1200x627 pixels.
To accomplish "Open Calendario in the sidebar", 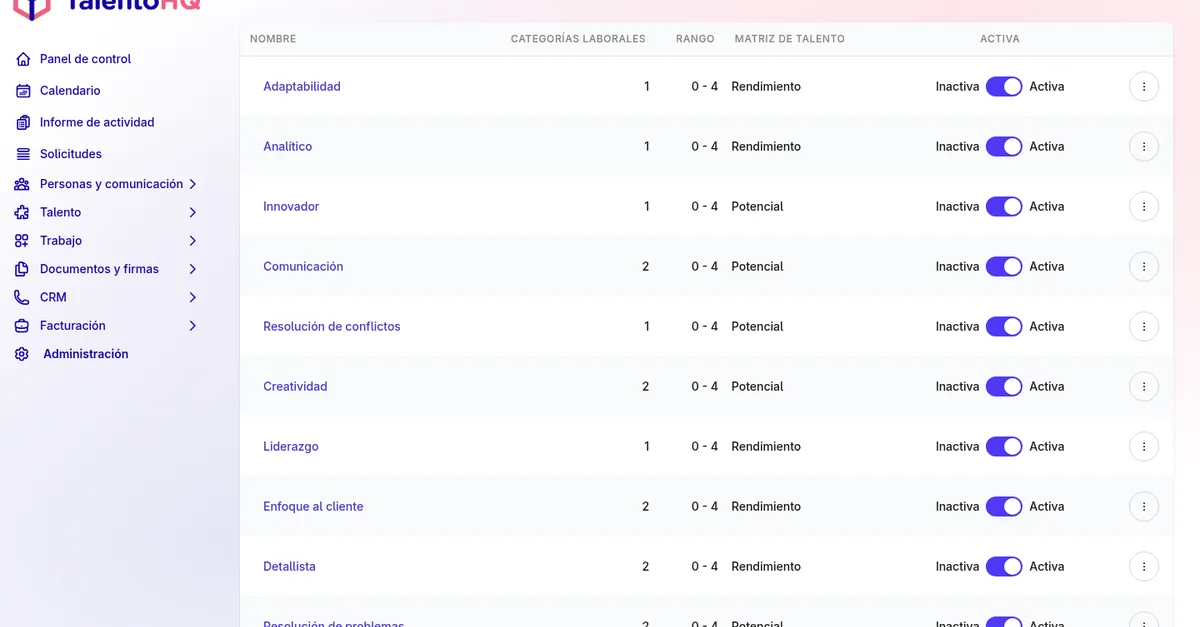I will coord(70,91).
